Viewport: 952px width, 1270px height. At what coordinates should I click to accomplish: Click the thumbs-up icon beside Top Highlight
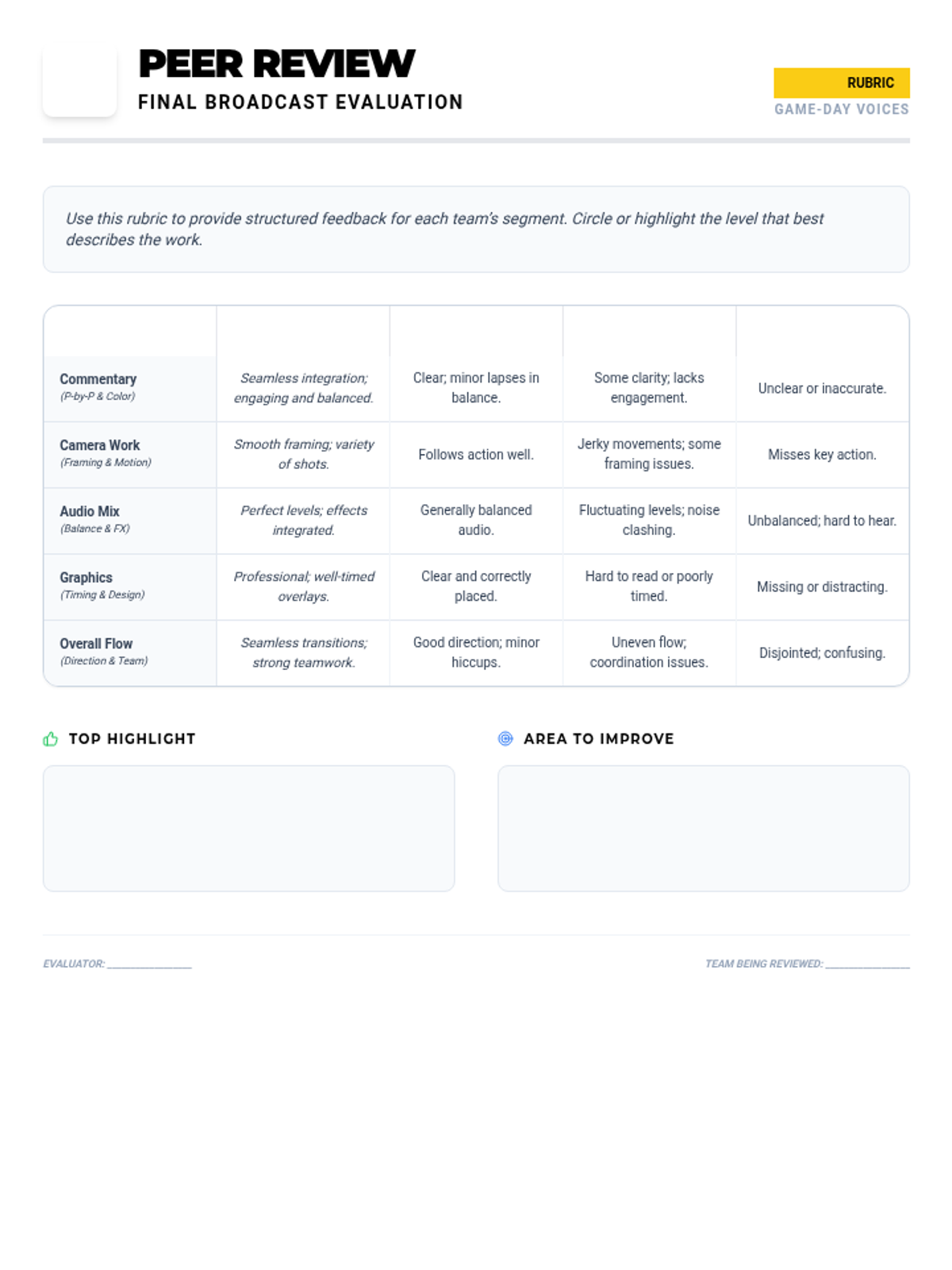pyautogui.click(x=51, y=739)
